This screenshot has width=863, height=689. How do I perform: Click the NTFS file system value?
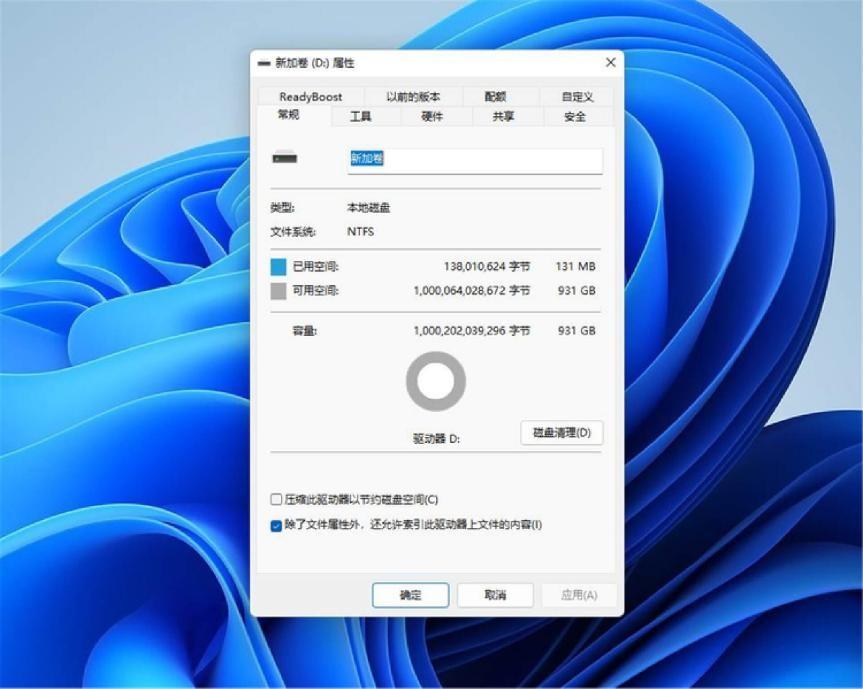(x=361, y=232)
